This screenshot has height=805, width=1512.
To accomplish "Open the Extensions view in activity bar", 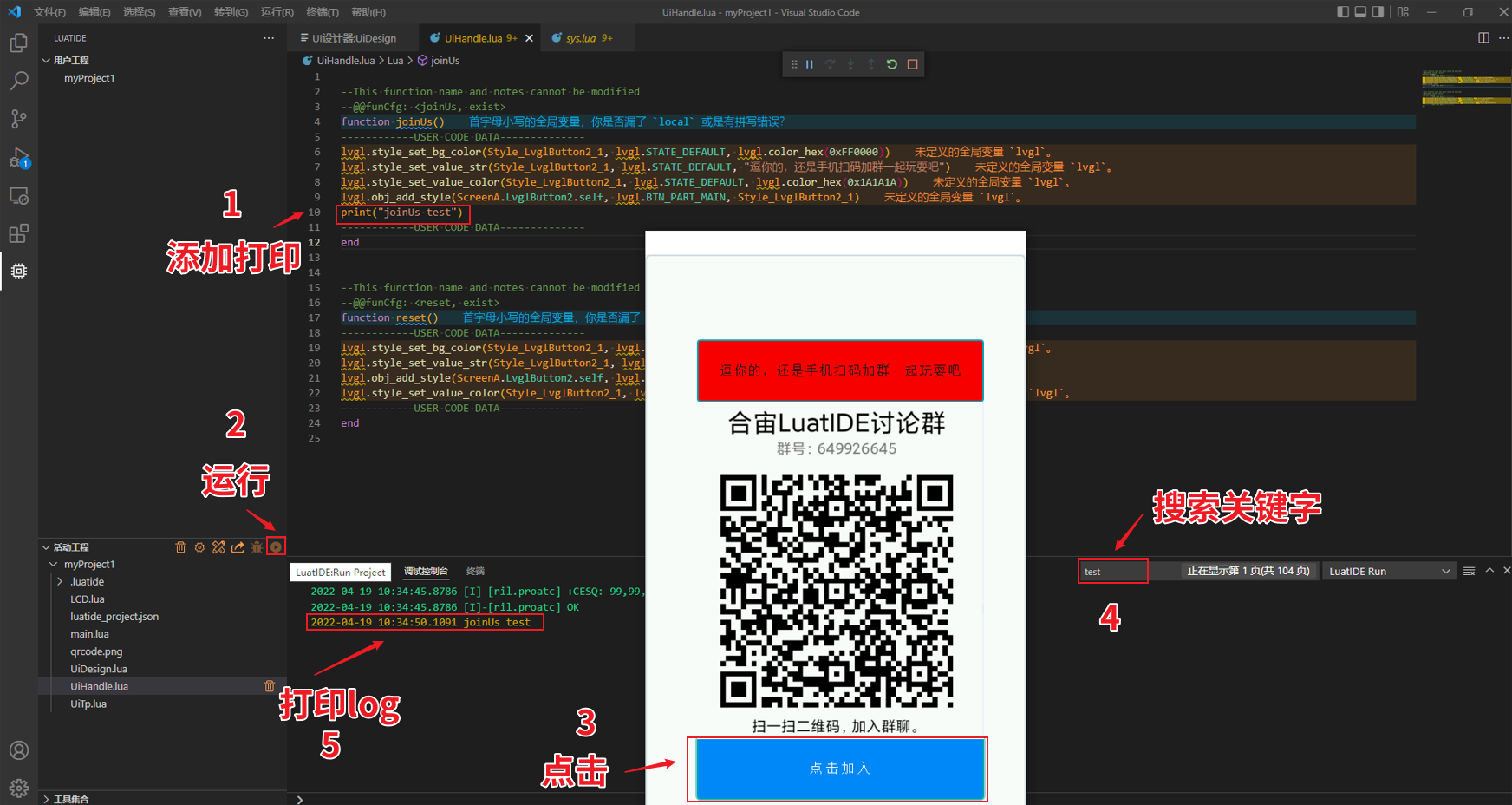I will coord(18,233).
